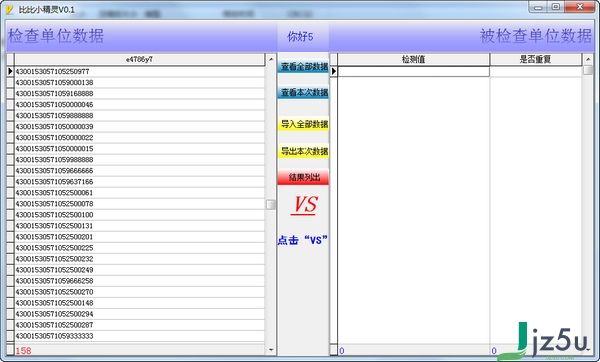600x362 pixels.
Task: Maximize the 比比小精灵 window
Action: [556, 7]
